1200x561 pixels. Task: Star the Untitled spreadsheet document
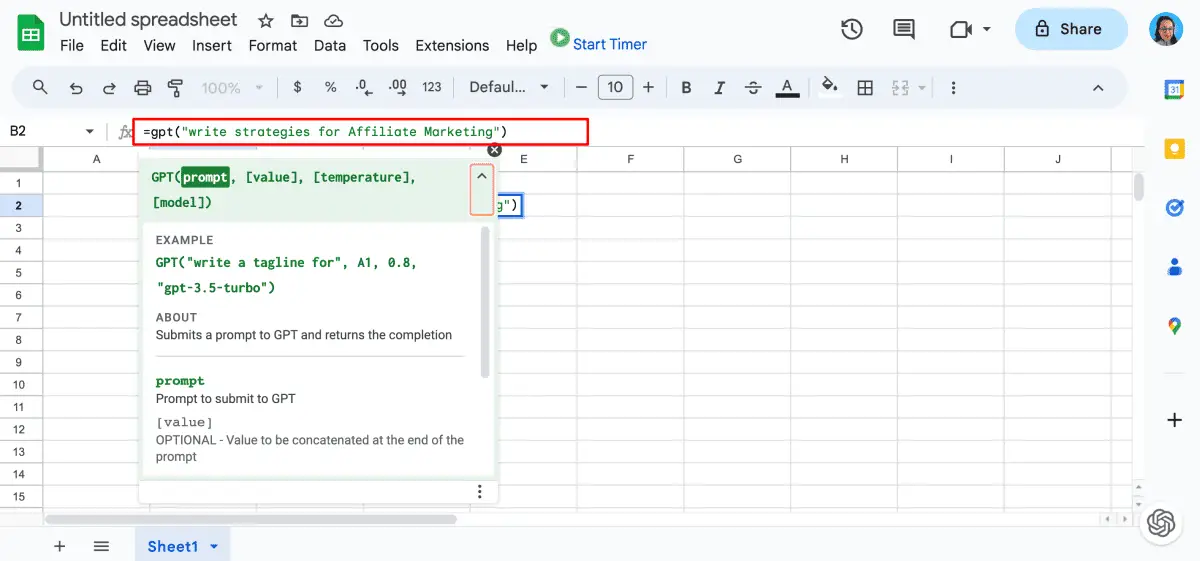coord(266,20)
